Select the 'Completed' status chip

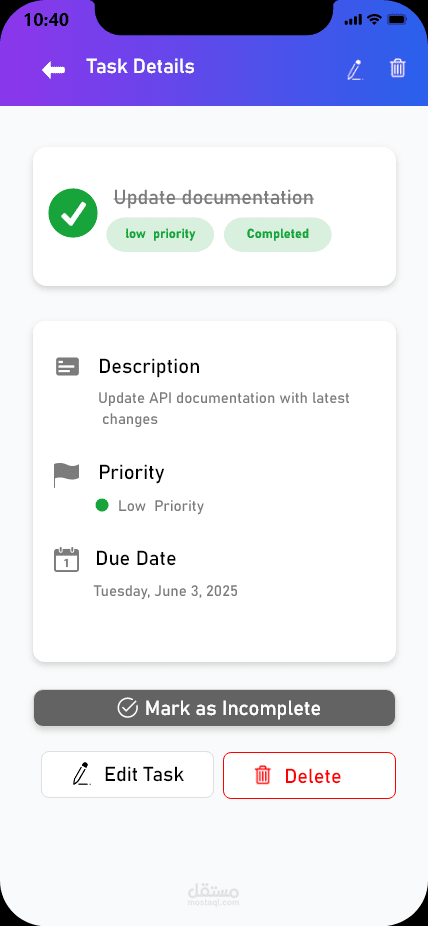pyautogui.click(x=277, y=234)
